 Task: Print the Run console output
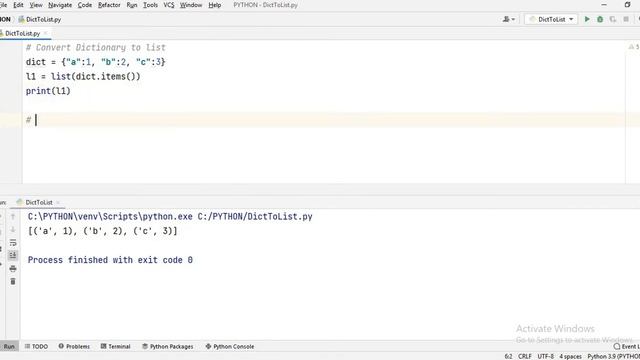point(13,269)
